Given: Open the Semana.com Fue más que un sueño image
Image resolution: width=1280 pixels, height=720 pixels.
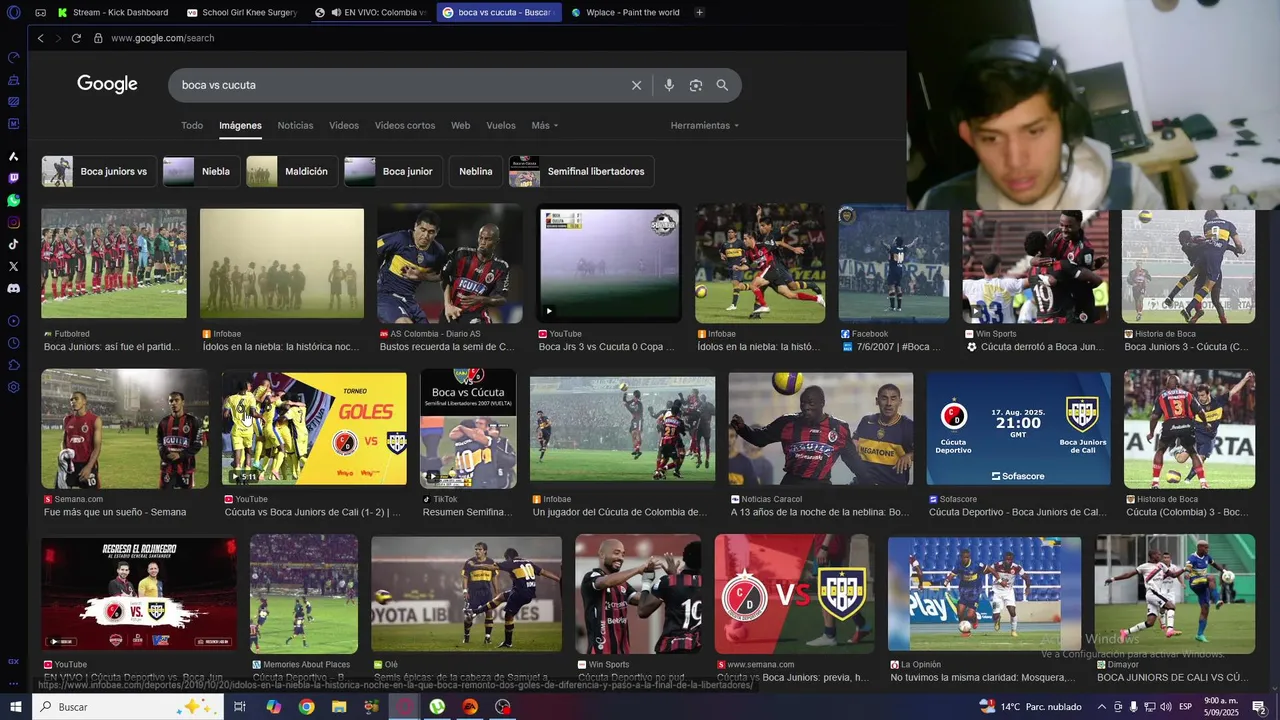Looking at the screenshot, I should [124, 429].
